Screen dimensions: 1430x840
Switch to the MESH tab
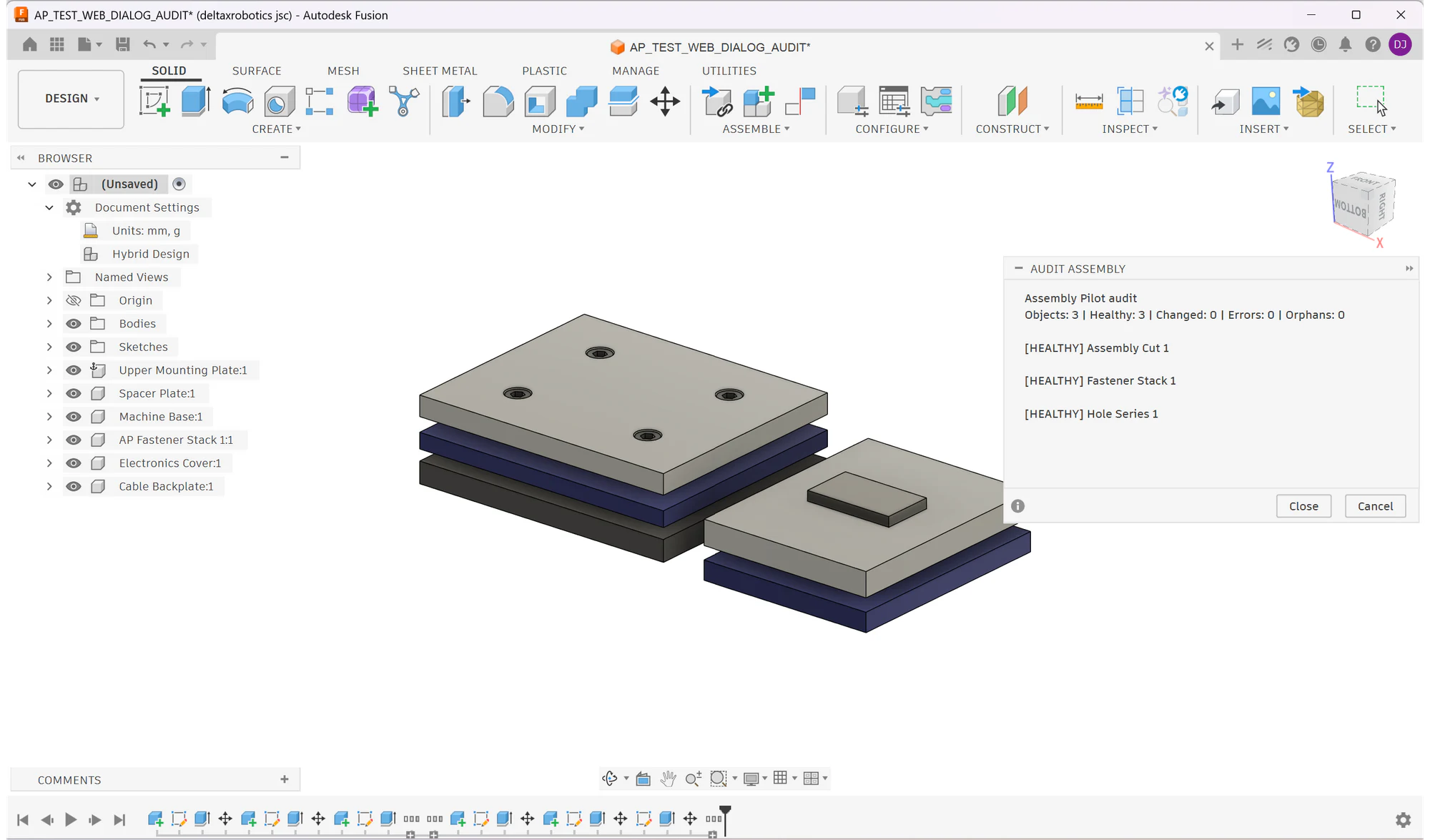click(343, 71)
